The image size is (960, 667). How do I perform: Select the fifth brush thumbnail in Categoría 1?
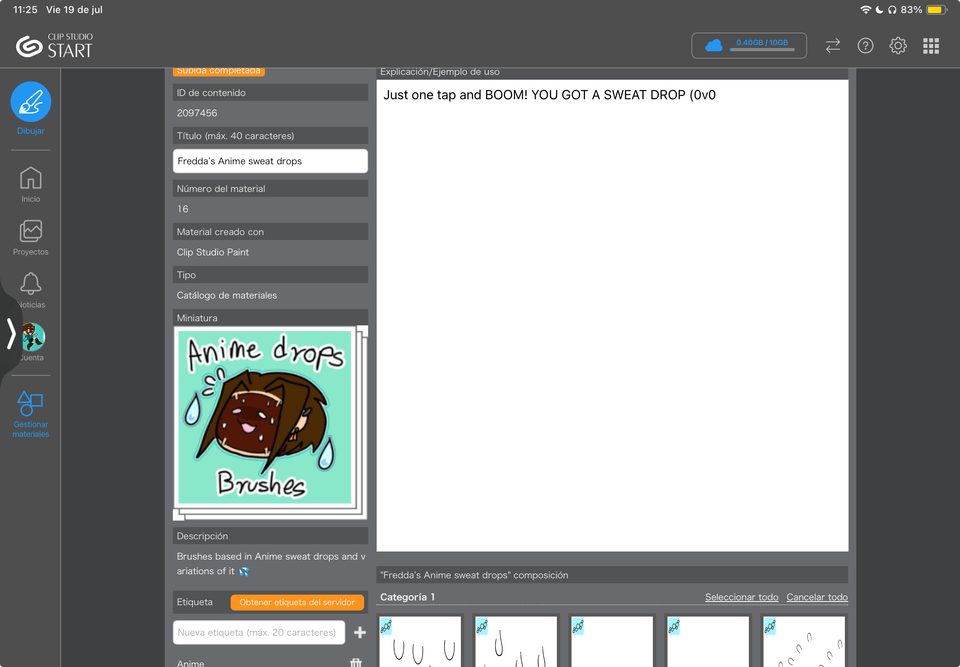[x=804, y=641]
